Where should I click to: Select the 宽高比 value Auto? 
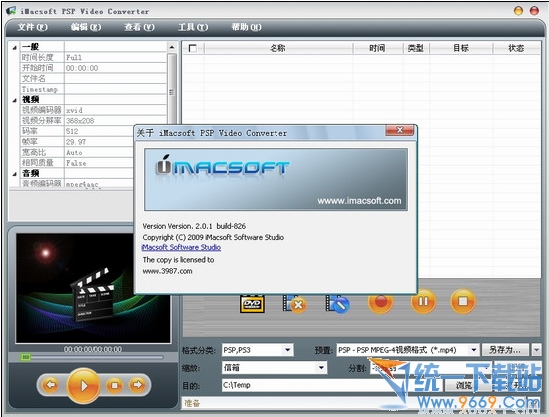tap(99, 152)
